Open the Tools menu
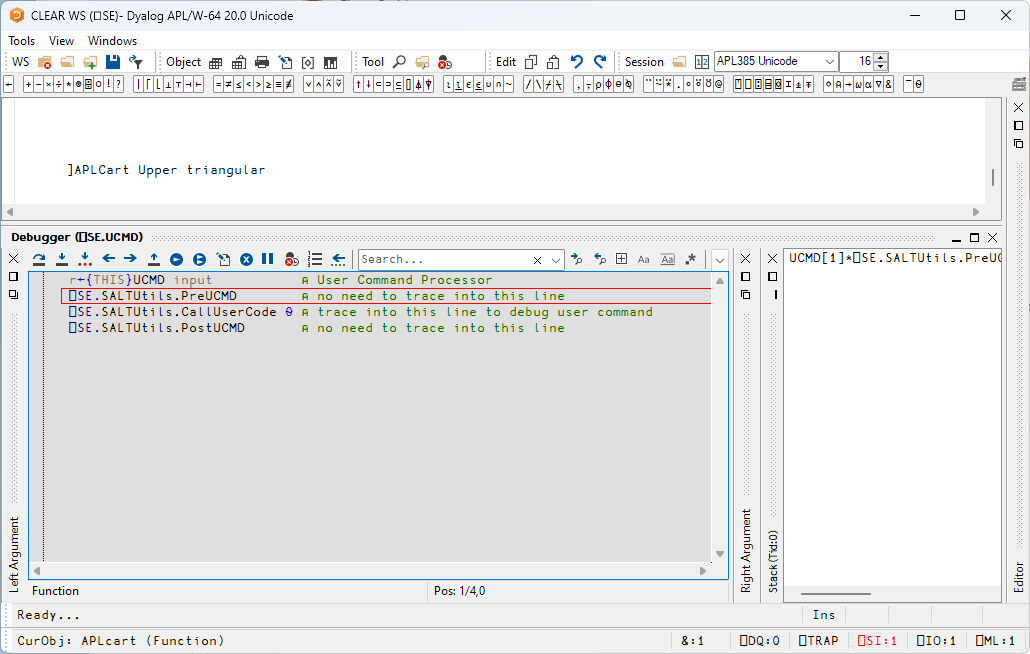Viewport: 1030px width, 654px height. point(21,41)
